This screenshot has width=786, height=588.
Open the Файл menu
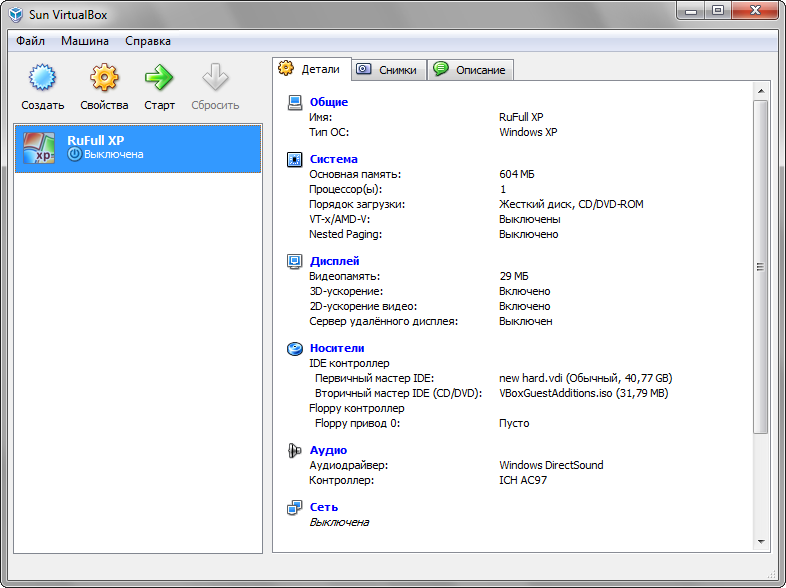click(30, 41)
